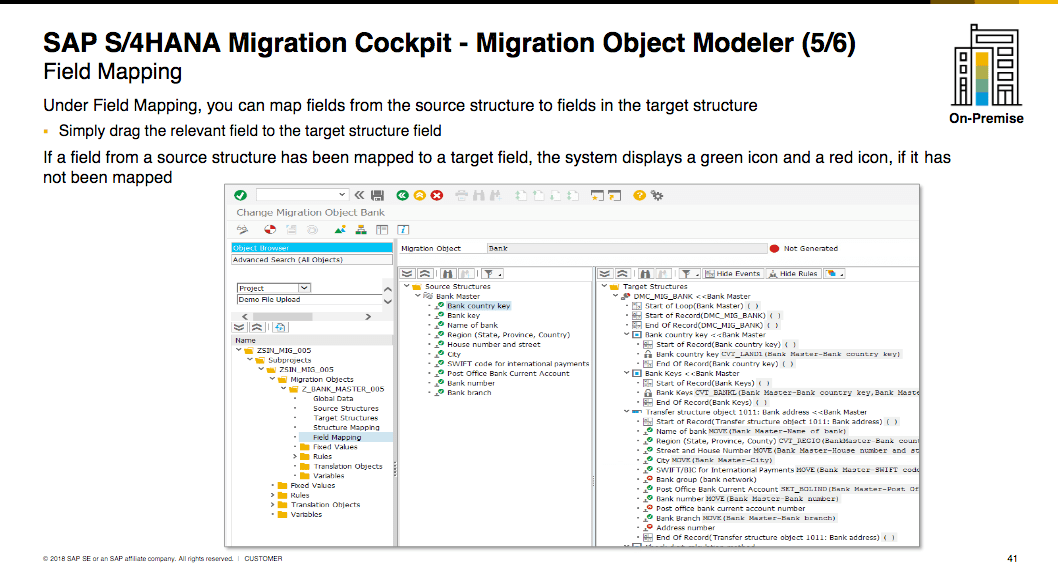Click refresh icon above object tree
Screen dimensions: 1058x578
280,328
